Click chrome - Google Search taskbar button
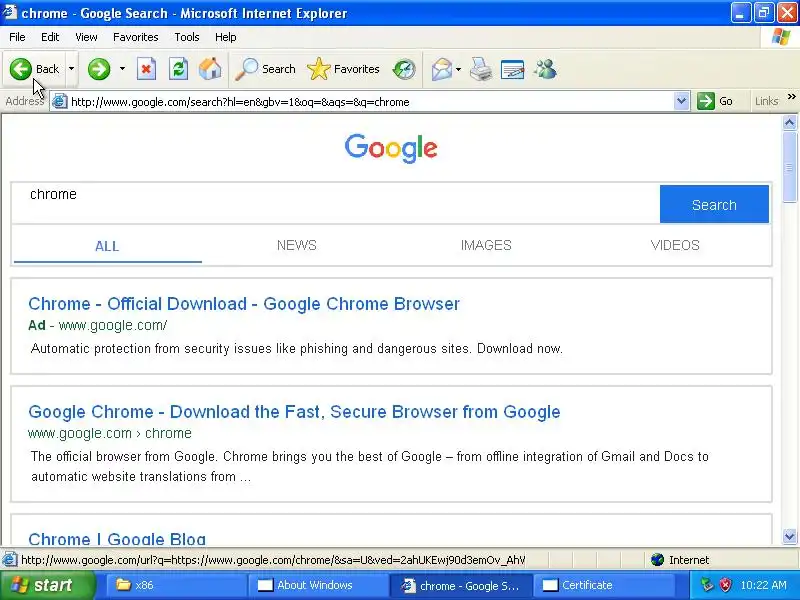Image resolution: width=800 pixels, height=600 pixels. coord(461,585)
